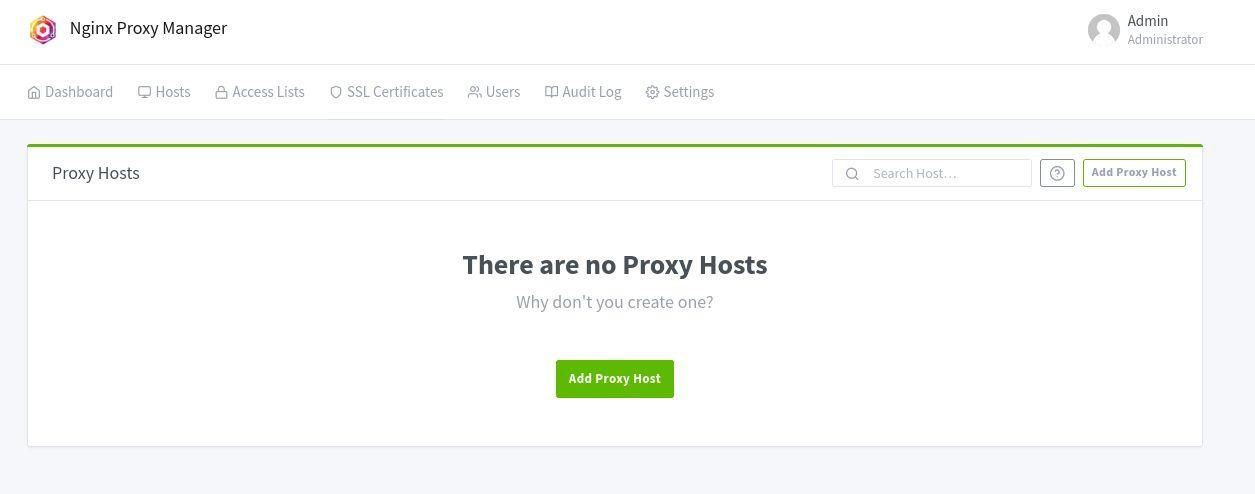1255x494 pixels.
Task: Open the Admin account name dropdown
Action: tap(1147, 21)
